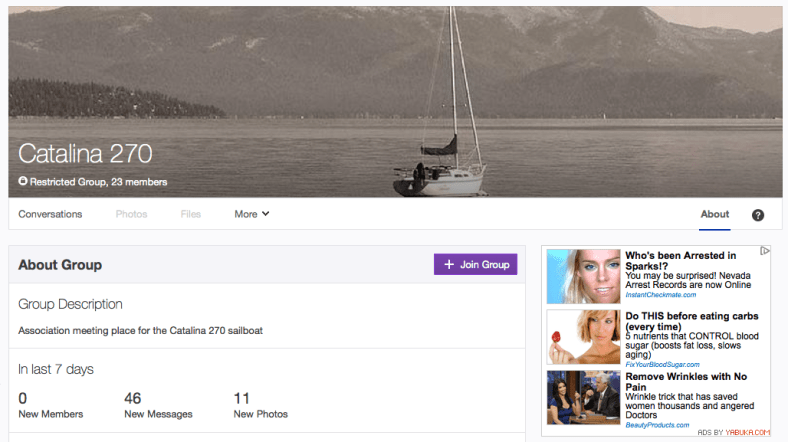Switch to the About tab

click(714, 214)
